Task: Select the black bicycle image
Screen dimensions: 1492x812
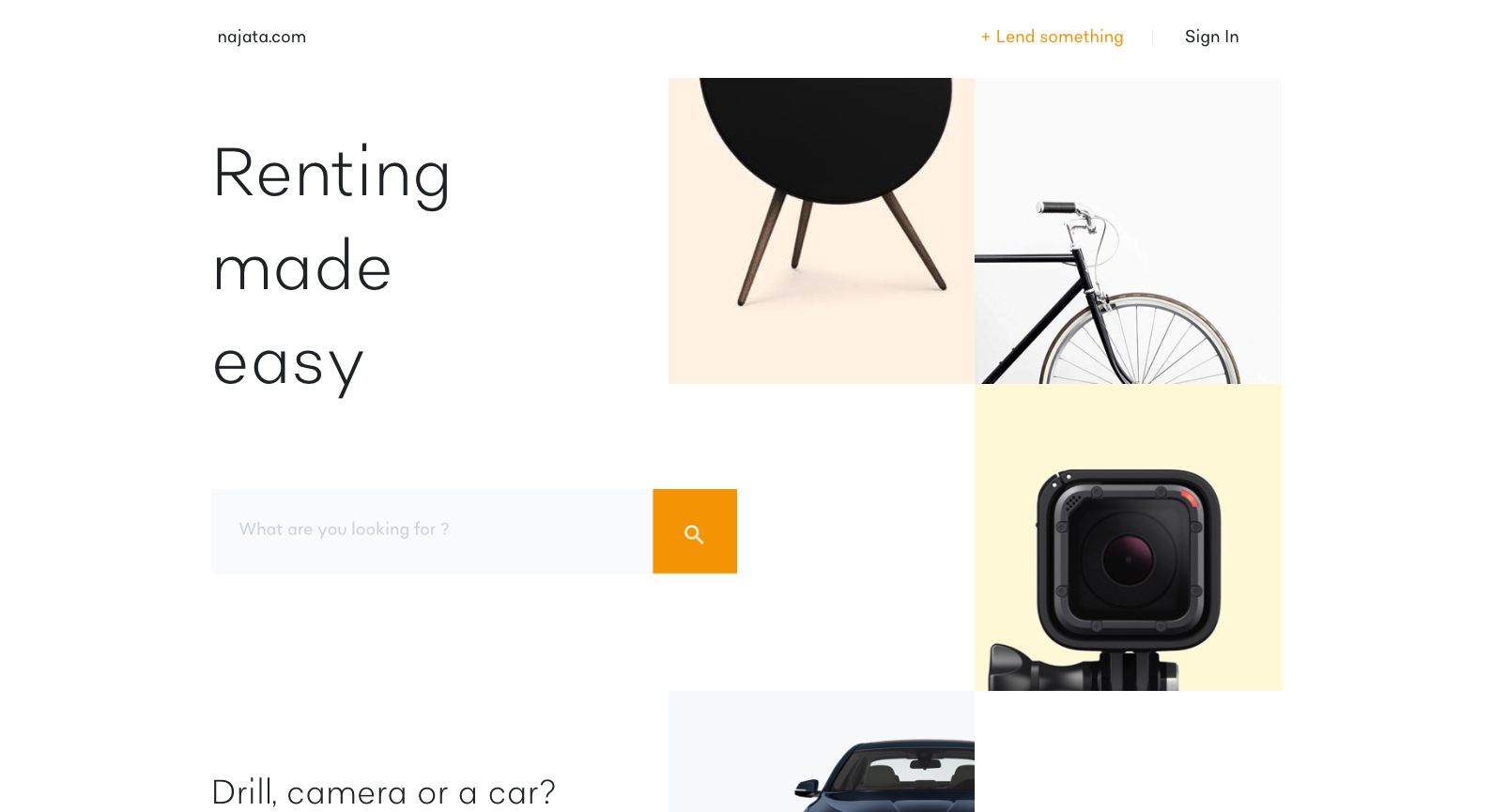Action: (x=1128, y=231)
